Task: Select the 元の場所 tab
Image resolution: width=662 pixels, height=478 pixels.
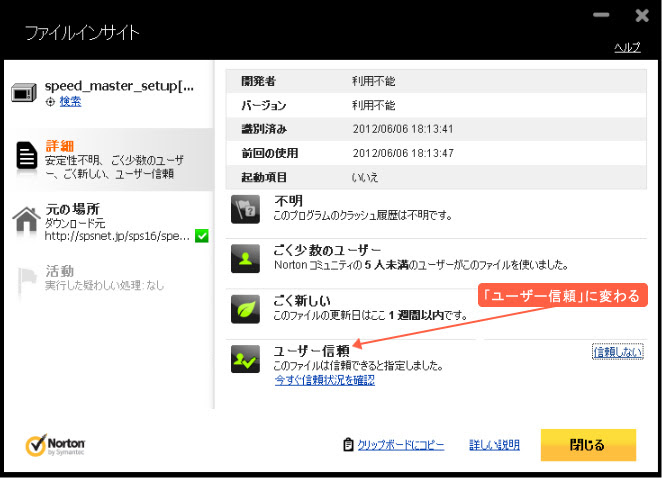Action: 109,223
